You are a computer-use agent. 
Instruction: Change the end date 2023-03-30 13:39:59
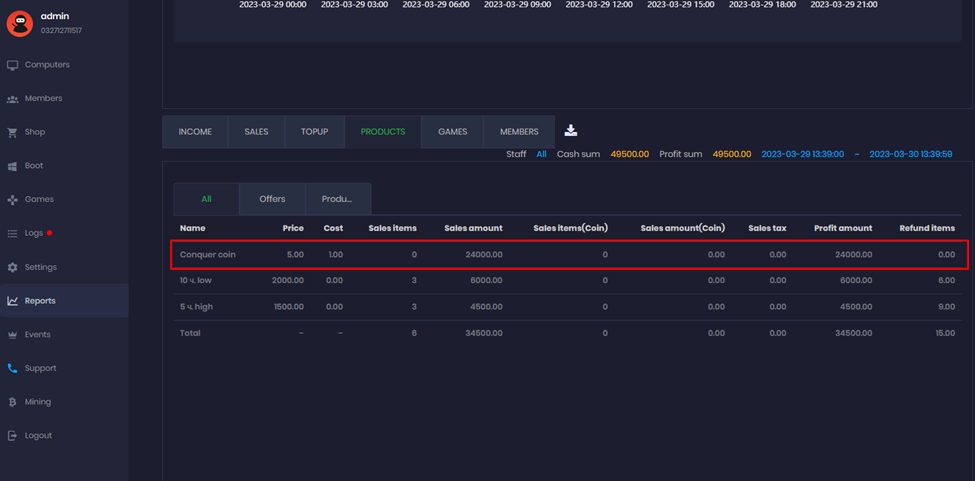910,155
